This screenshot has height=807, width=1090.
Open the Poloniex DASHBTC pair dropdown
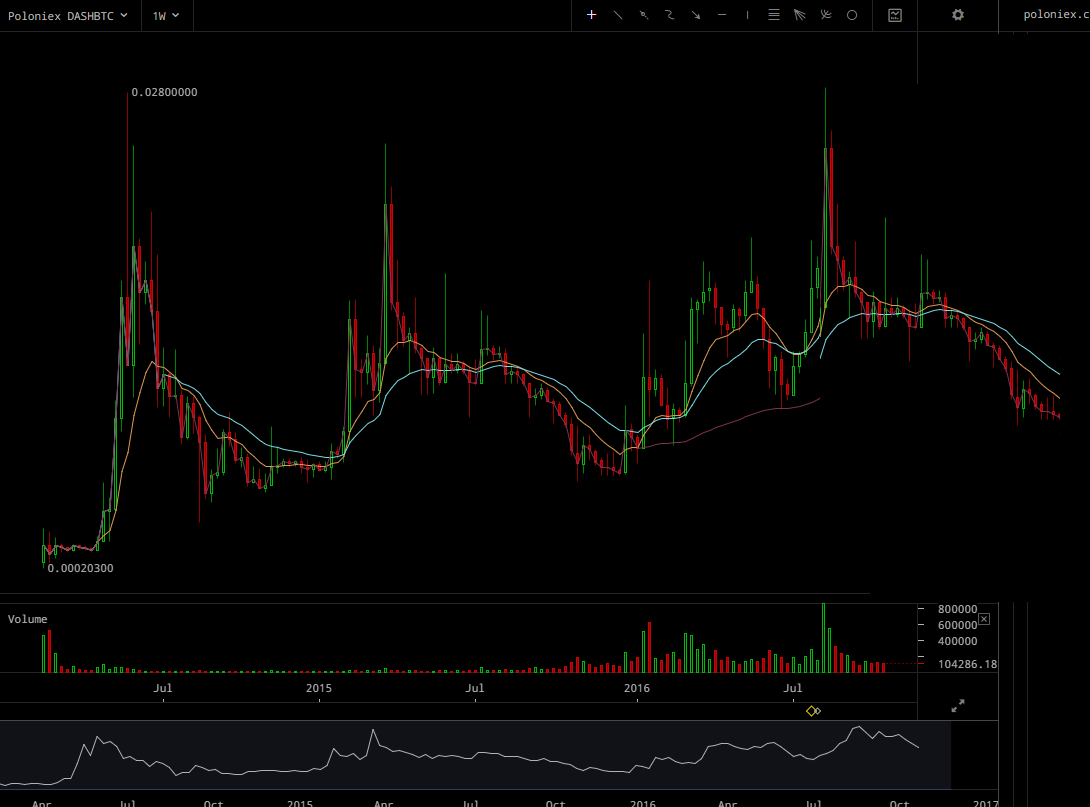point(67,15)
